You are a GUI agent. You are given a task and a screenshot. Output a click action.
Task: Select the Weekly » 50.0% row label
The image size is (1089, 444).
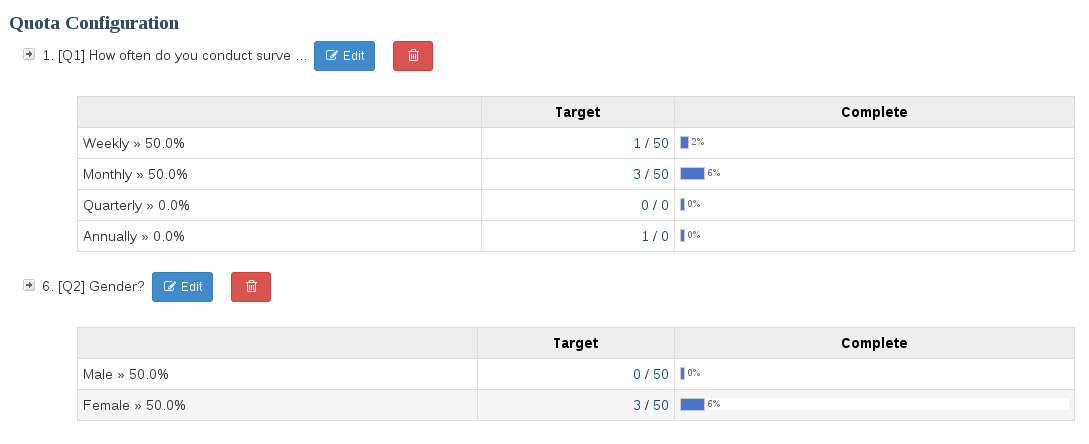134,143
